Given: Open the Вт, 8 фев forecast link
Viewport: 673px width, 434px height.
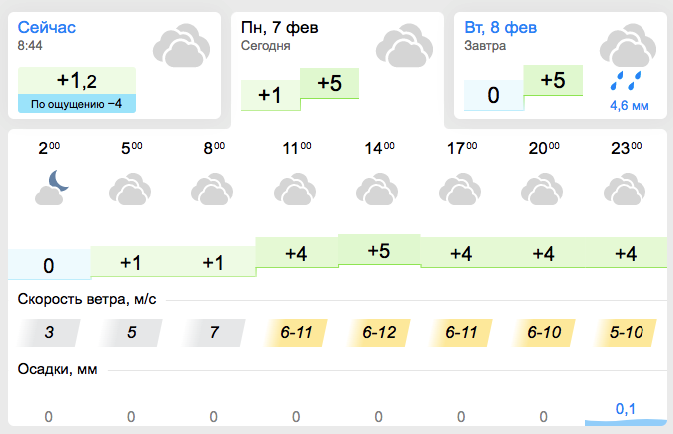Looking at the screenshot, I should 500,27.
